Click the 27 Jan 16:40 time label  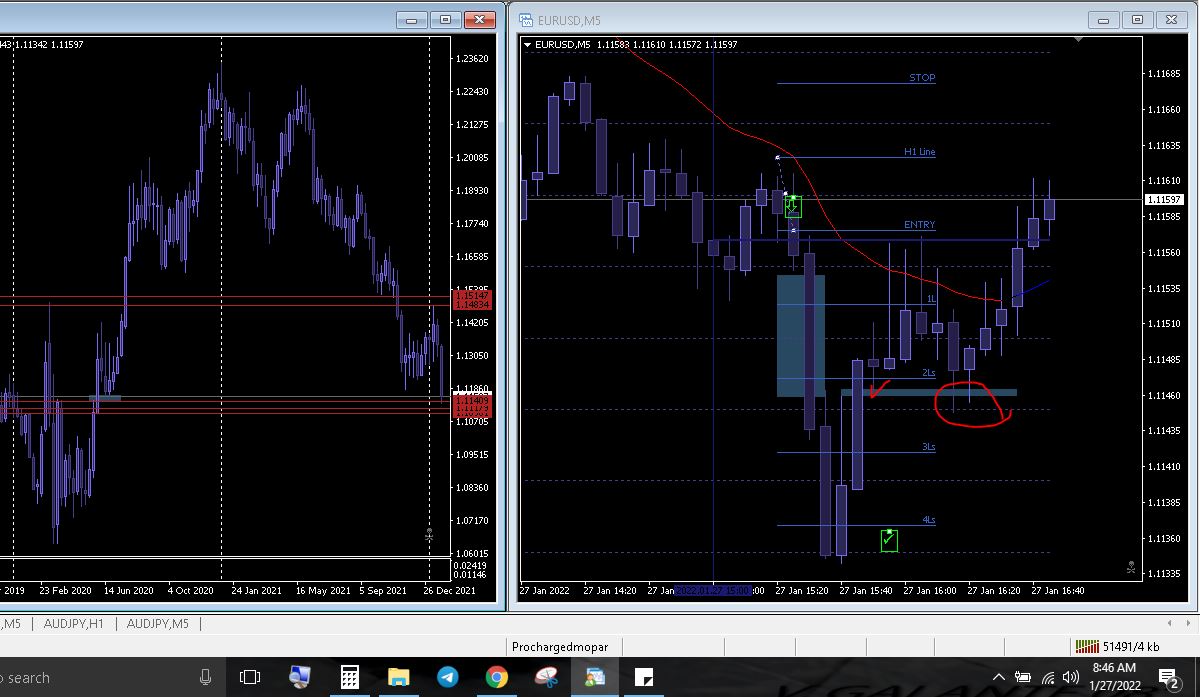[1058, 591]
